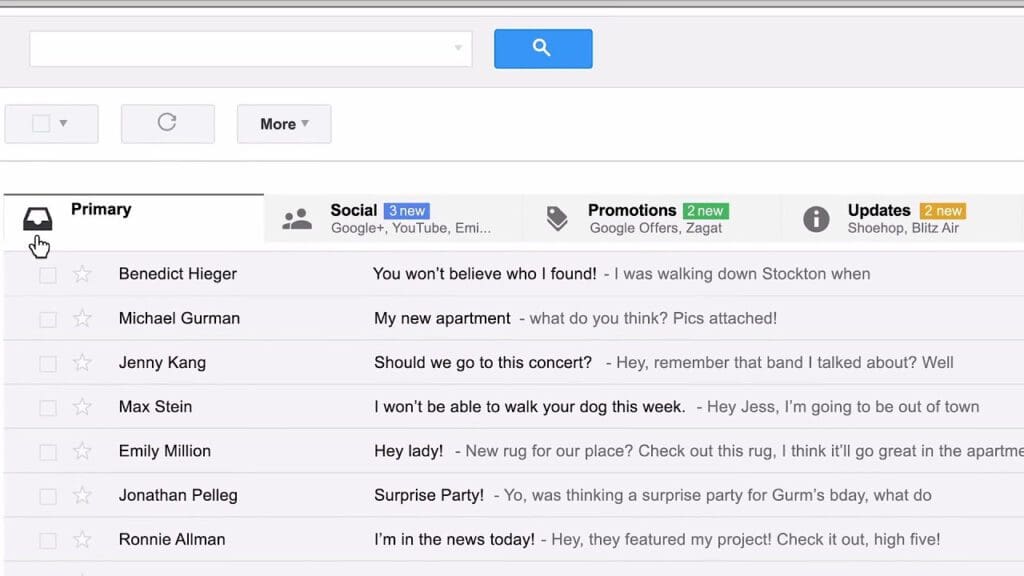Click inside the search input field
Image resolution: width=1024 pixels, height=576 pixels.
240,48
